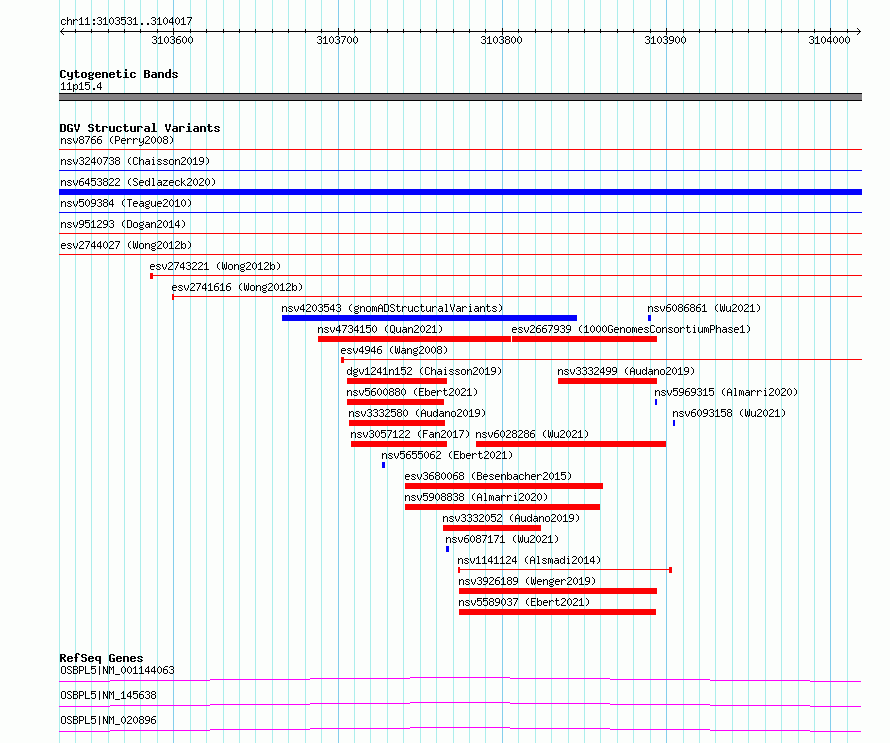Select nsv3332580 (Audano2019) label
Screen dimensions: 890x743
pos(417,413)
